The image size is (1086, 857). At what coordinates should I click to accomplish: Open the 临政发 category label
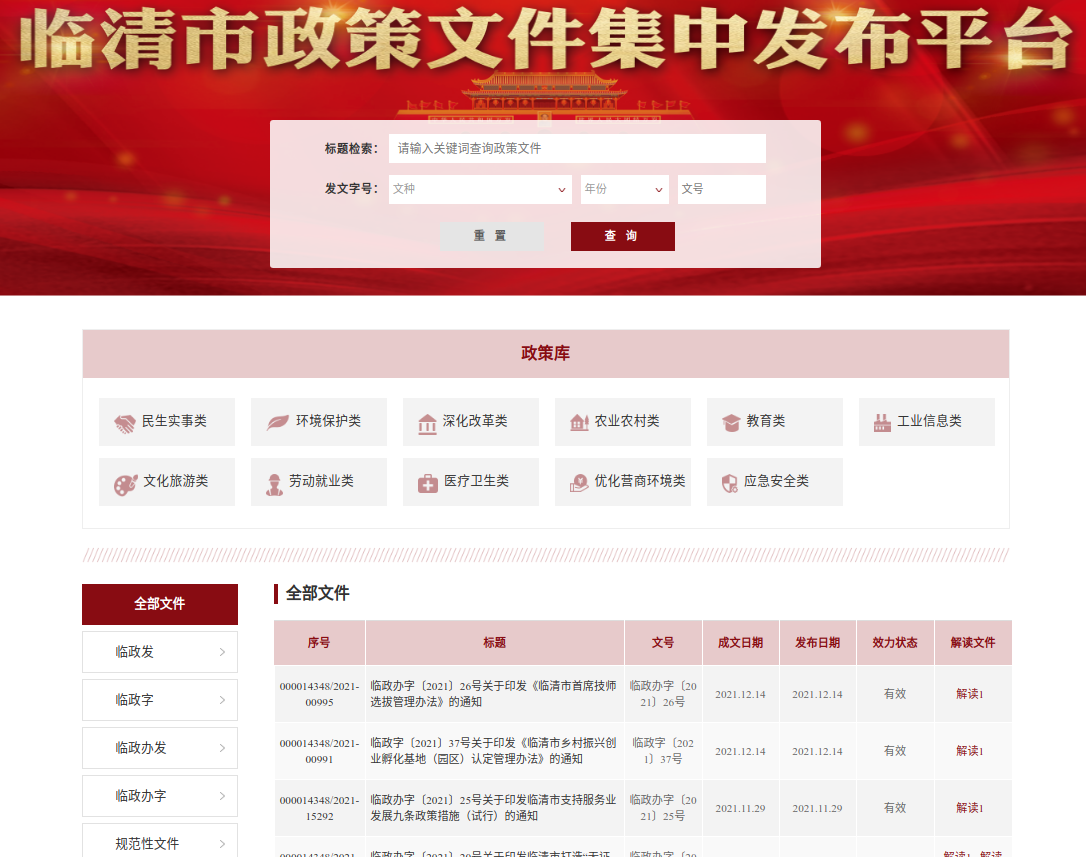[134, 652]
